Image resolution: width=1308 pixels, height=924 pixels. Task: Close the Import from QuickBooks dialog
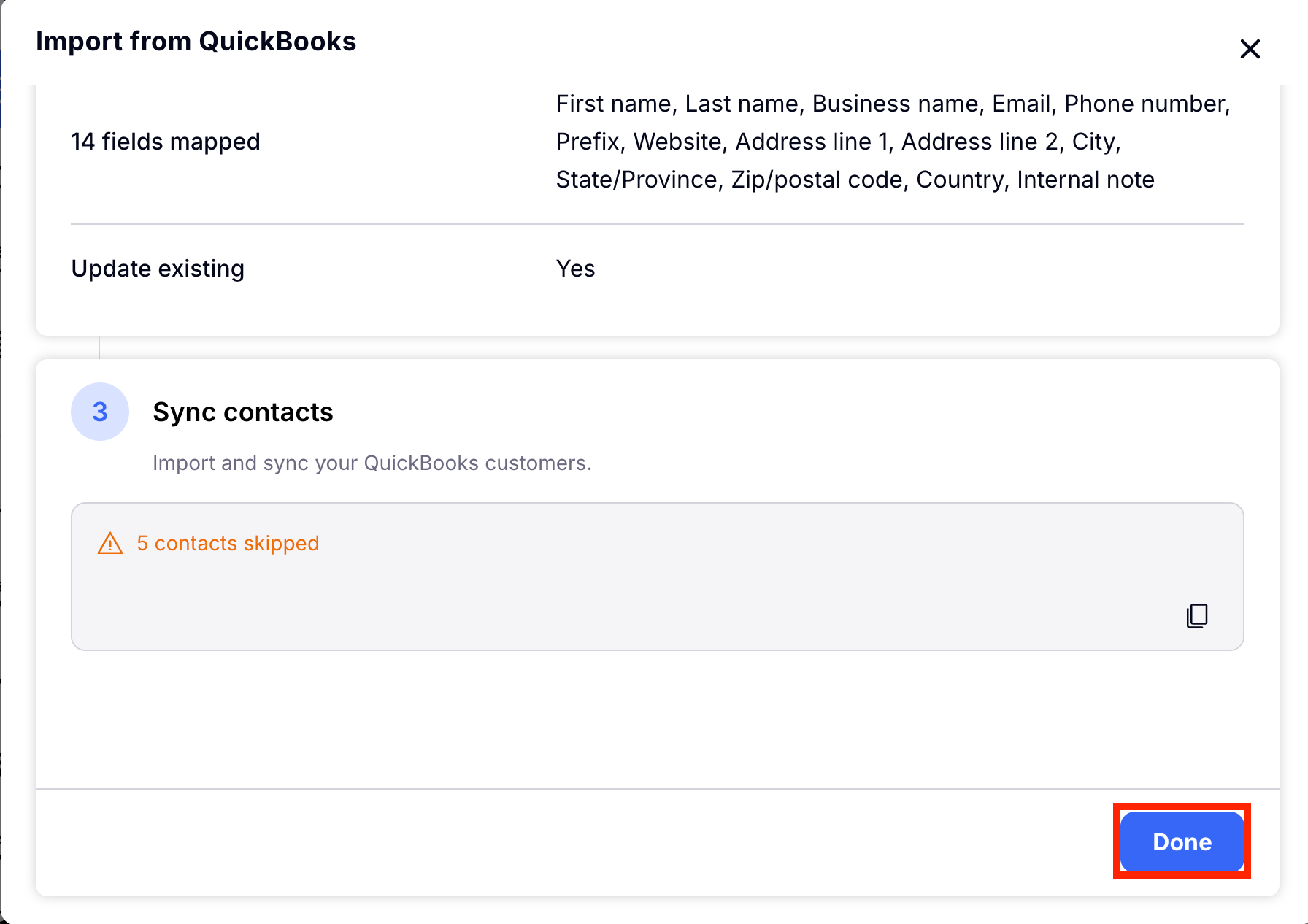tap(1250, 49)
